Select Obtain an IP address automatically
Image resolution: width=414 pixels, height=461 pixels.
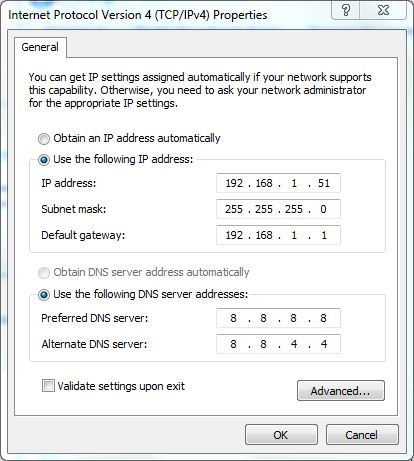pyautogui.click(x=44, y=139)
